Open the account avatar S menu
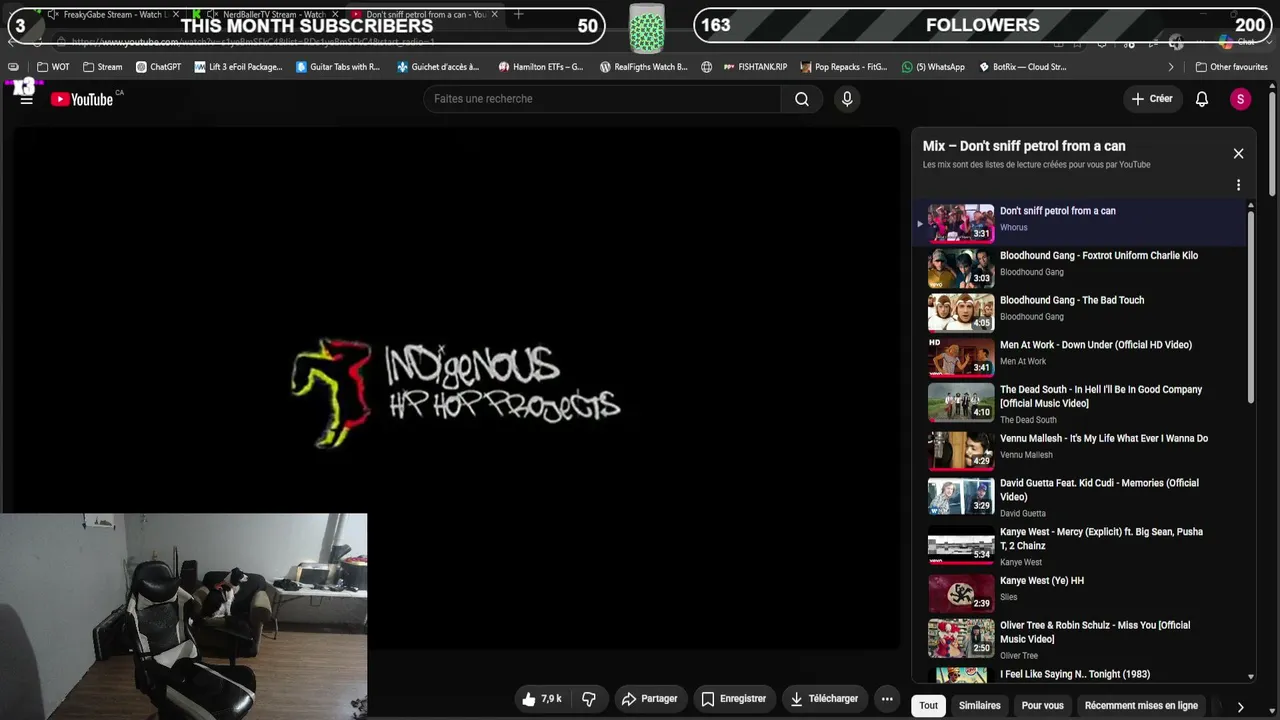The image size is (1280, 720). (x=1240, y=99)
